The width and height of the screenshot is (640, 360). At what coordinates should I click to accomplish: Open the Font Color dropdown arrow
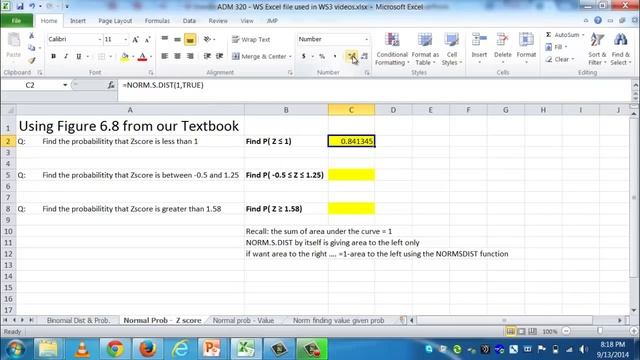point(151,57)
